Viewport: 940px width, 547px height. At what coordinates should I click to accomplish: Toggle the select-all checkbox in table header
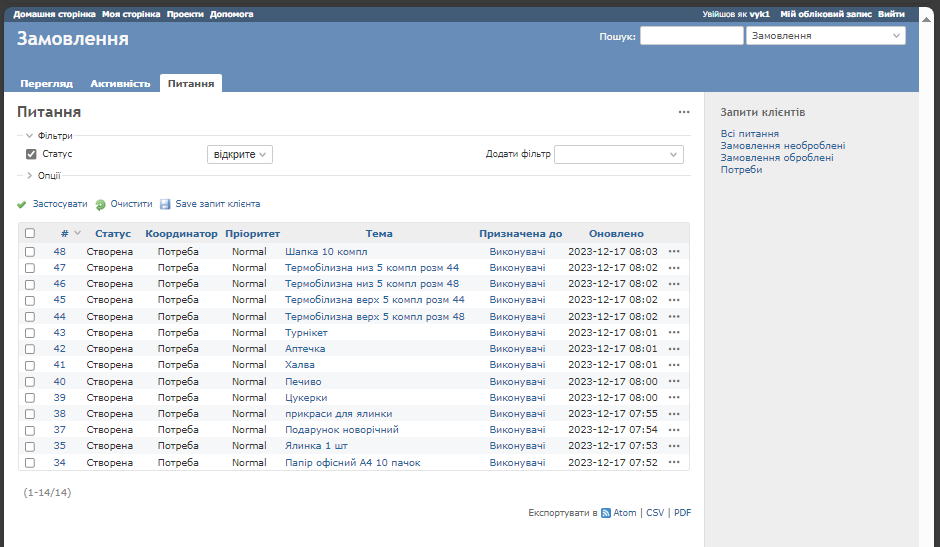tap(30, 233)
